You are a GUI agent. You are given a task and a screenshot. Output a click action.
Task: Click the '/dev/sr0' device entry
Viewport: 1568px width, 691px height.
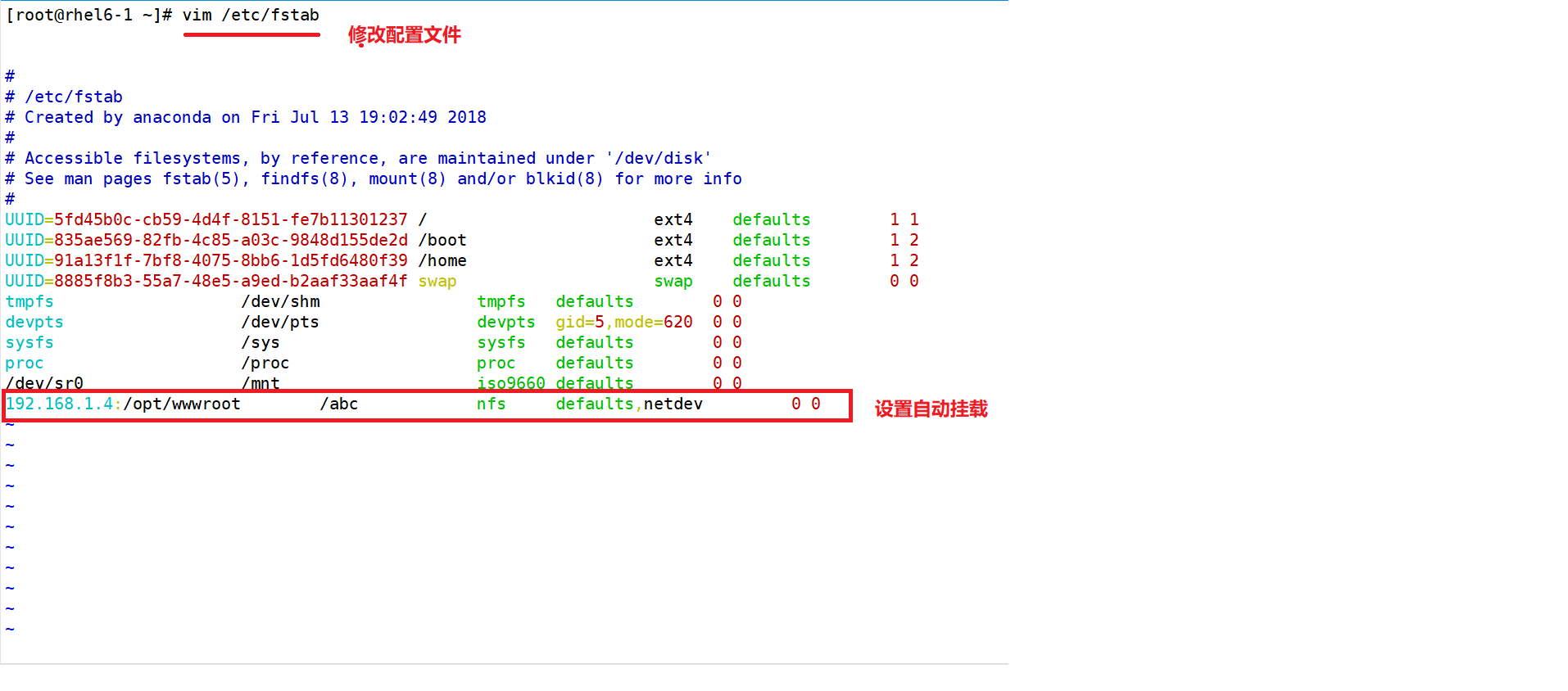[44, 383]
